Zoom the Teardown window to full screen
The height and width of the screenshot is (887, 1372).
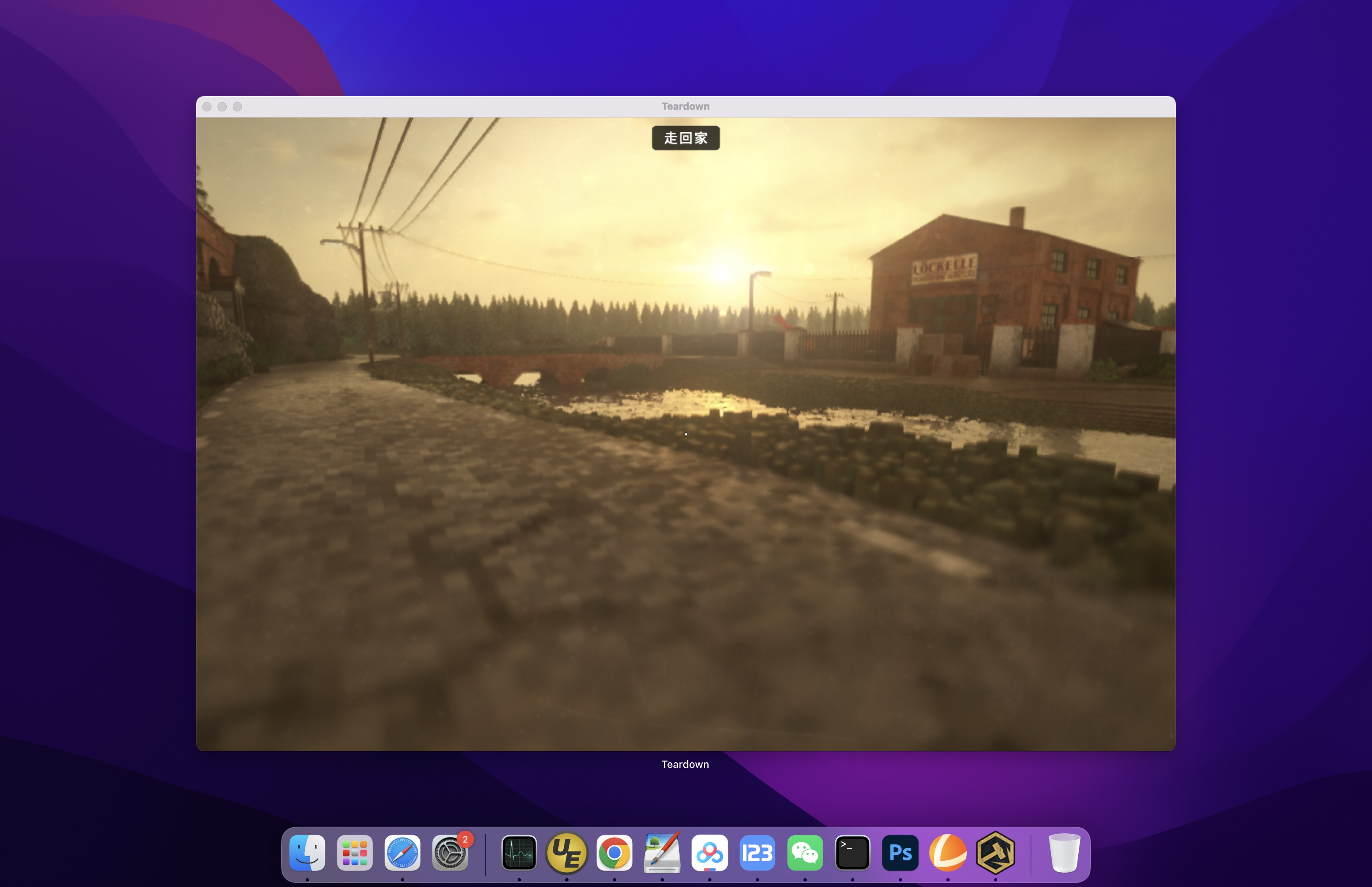pos(237,106)
